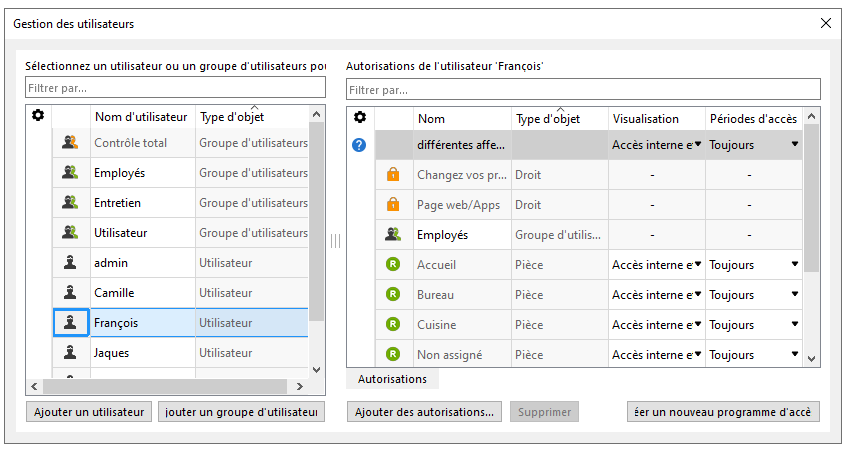Click the users list horizontal scrollbar right arrow
Image resolution: width=850 pixels, height=451 pixels.
(301, 386)
